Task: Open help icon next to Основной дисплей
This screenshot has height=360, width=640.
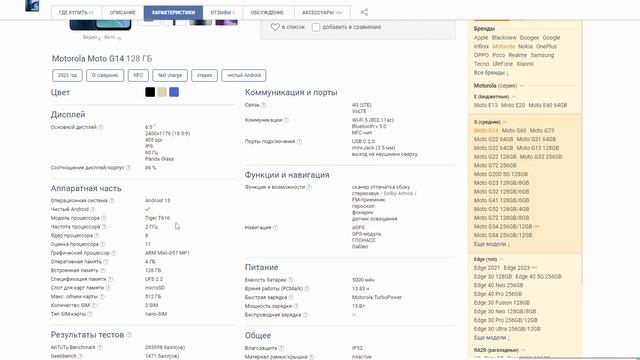Action: [101, 127]
